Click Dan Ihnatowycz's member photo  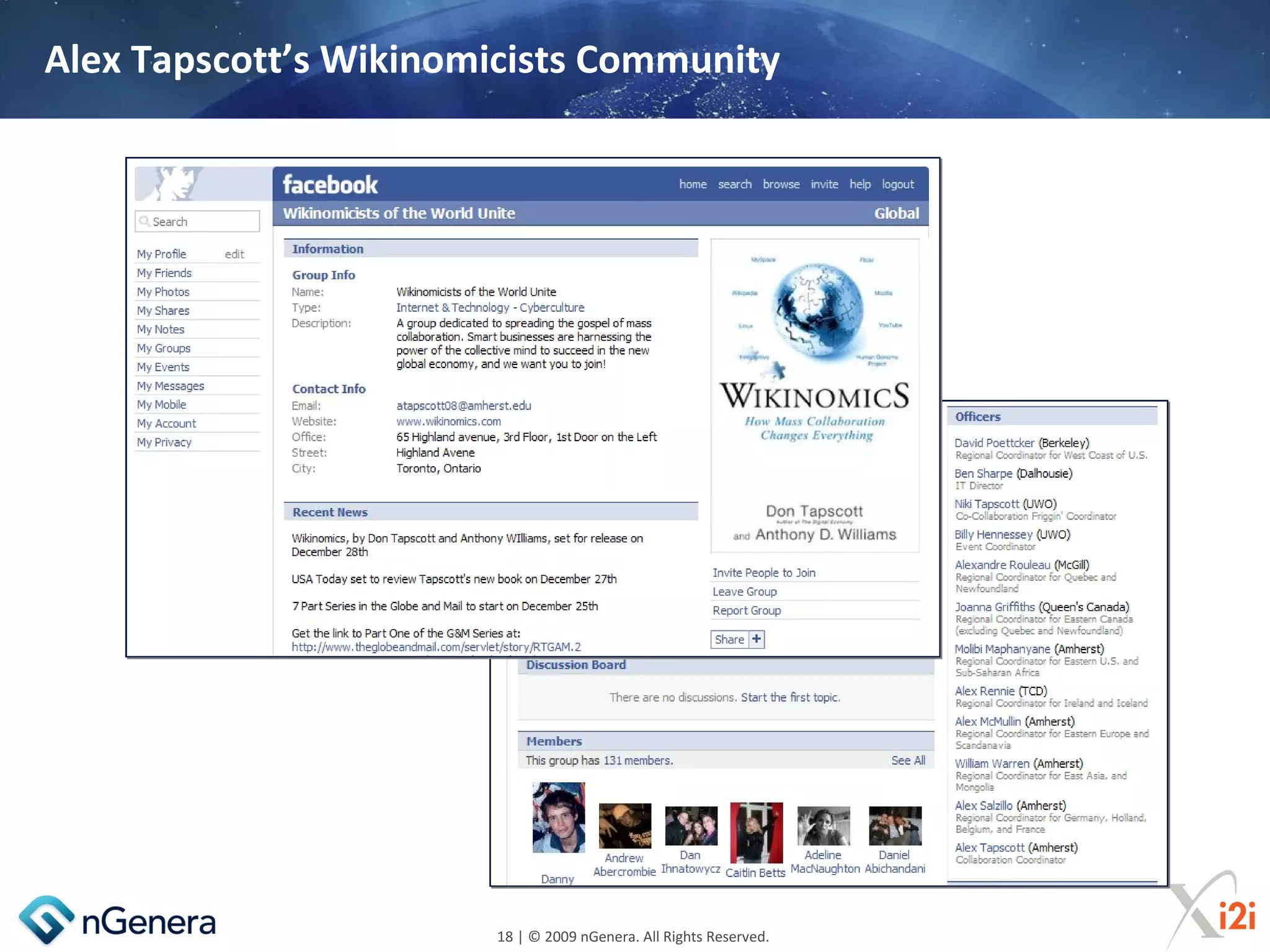(x=691, y=826)
